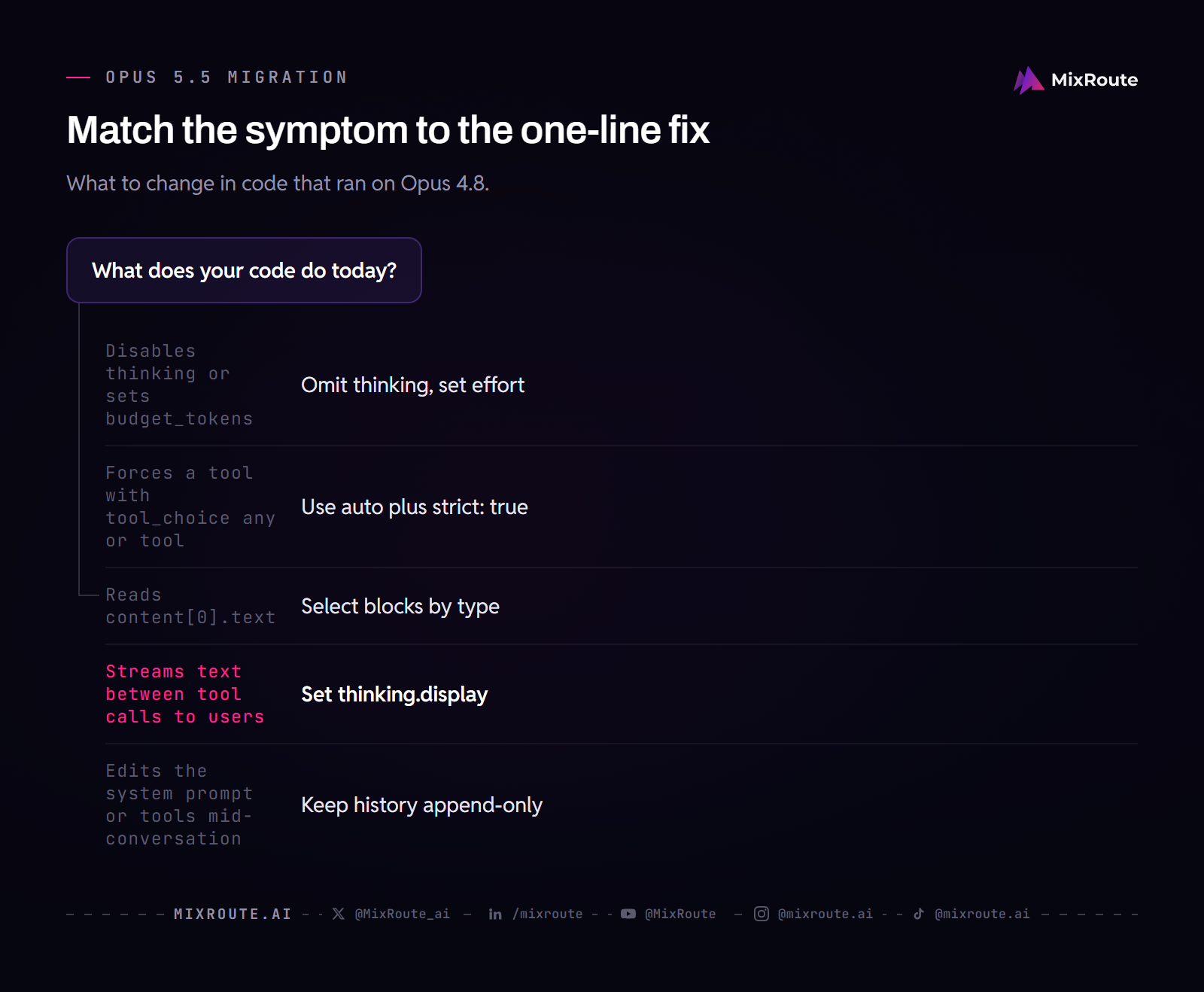
Task: Click the "Match the symptom" headline
Action: pos(388,129)
